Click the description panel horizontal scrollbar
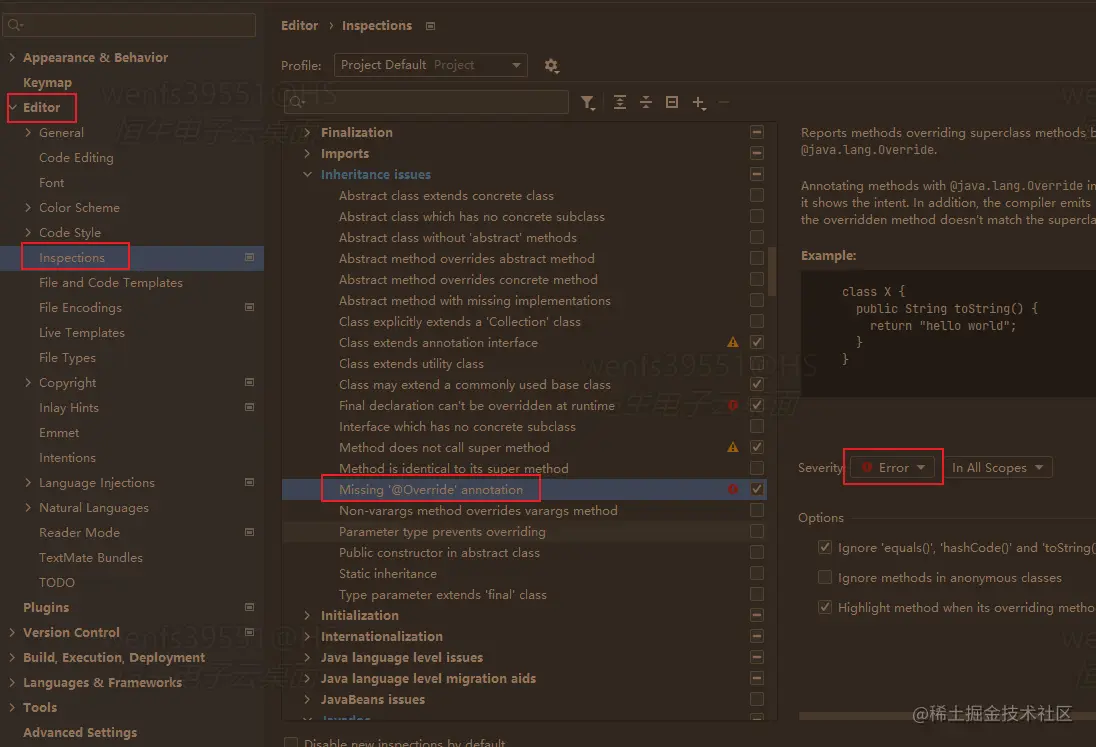The image size is (1096, 747). pyautogui.click(x=947, y=716)
